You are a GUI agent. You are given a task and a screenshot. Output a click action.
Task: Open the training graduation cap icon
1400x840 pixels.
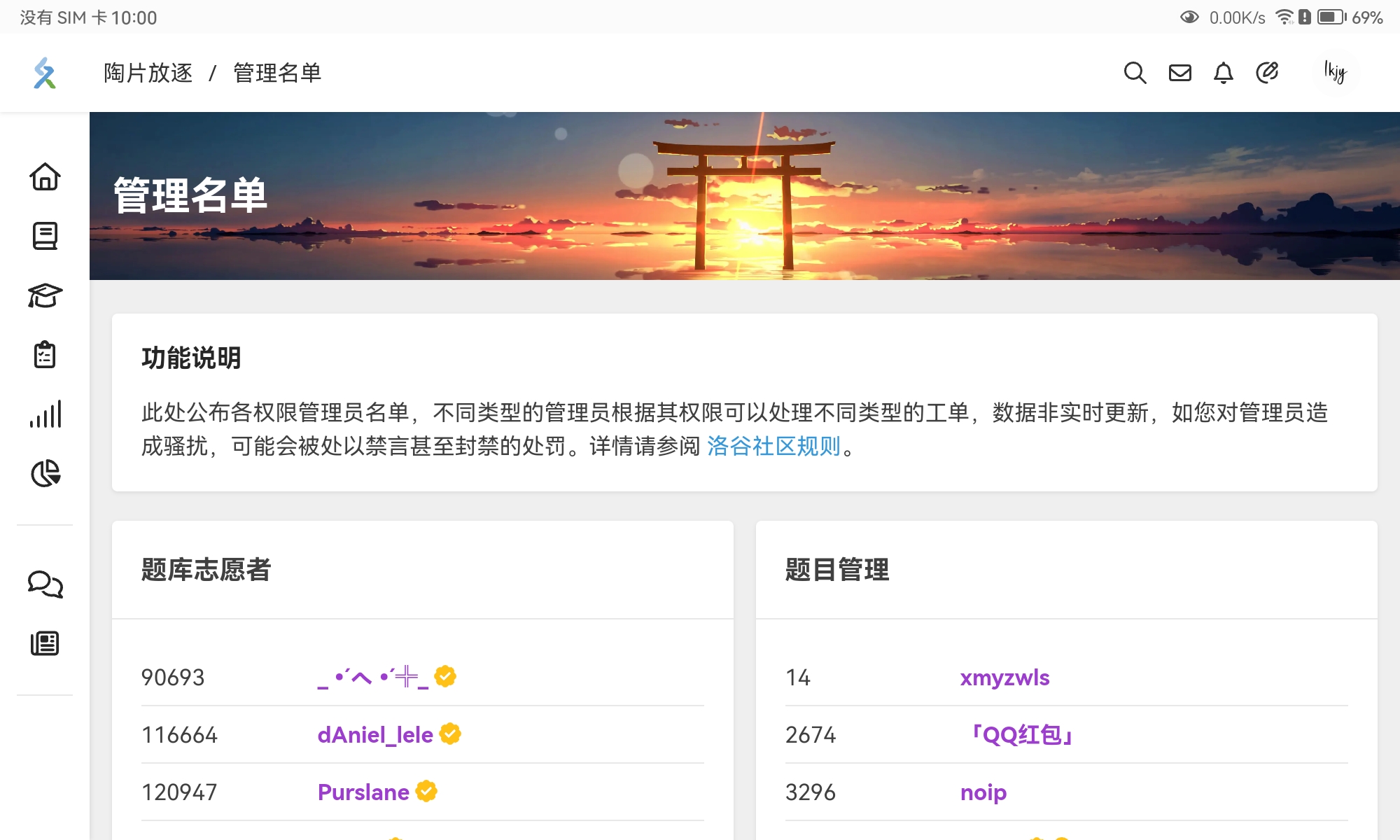pos(45,295)
